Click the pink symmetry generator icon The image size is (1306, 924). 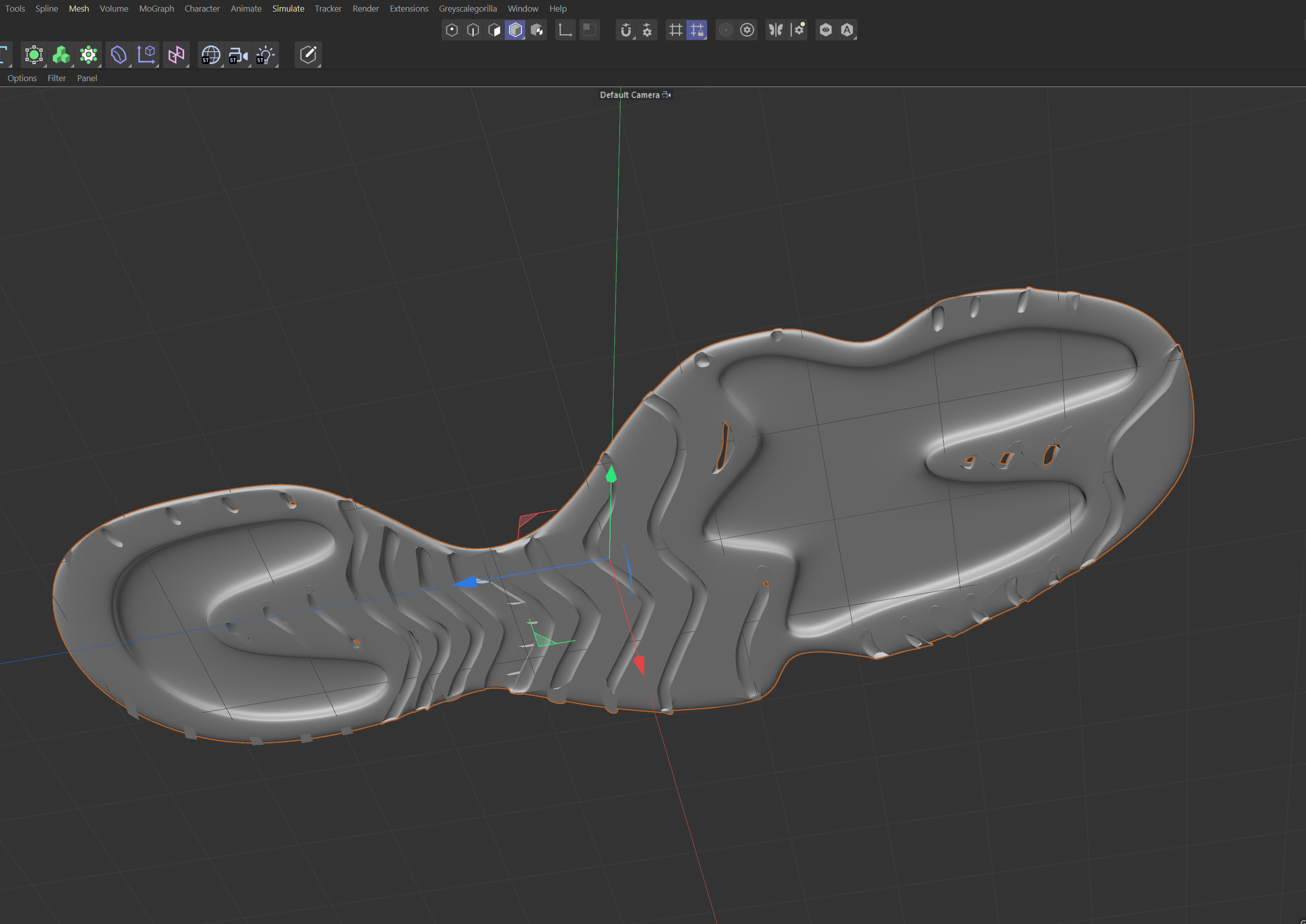176,55
